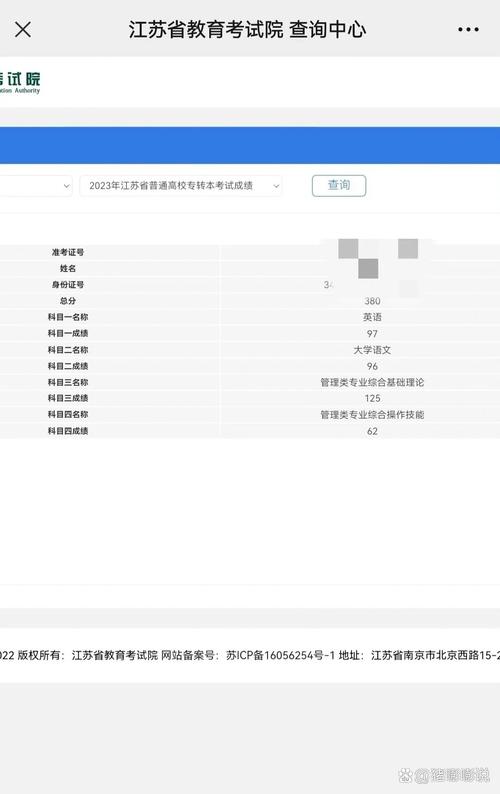This screenshot has width=500, height=794.
Task: Expand the left partially hidden dropdown arrow
Action: (x=66, y=186)
